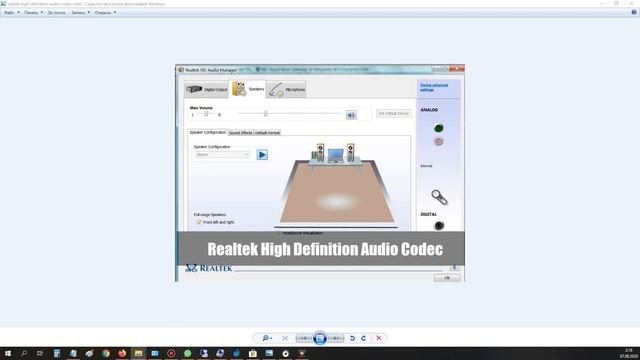Open the zoom magnifier control in Photo Viewer
This screenshot has height=360, width=640.
(267, 338)
